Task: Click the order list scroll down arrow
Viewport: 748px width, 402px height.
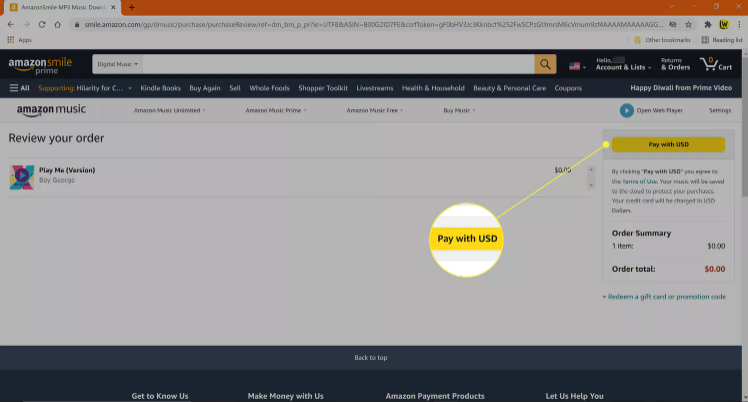Action: (x=591, y=185)
